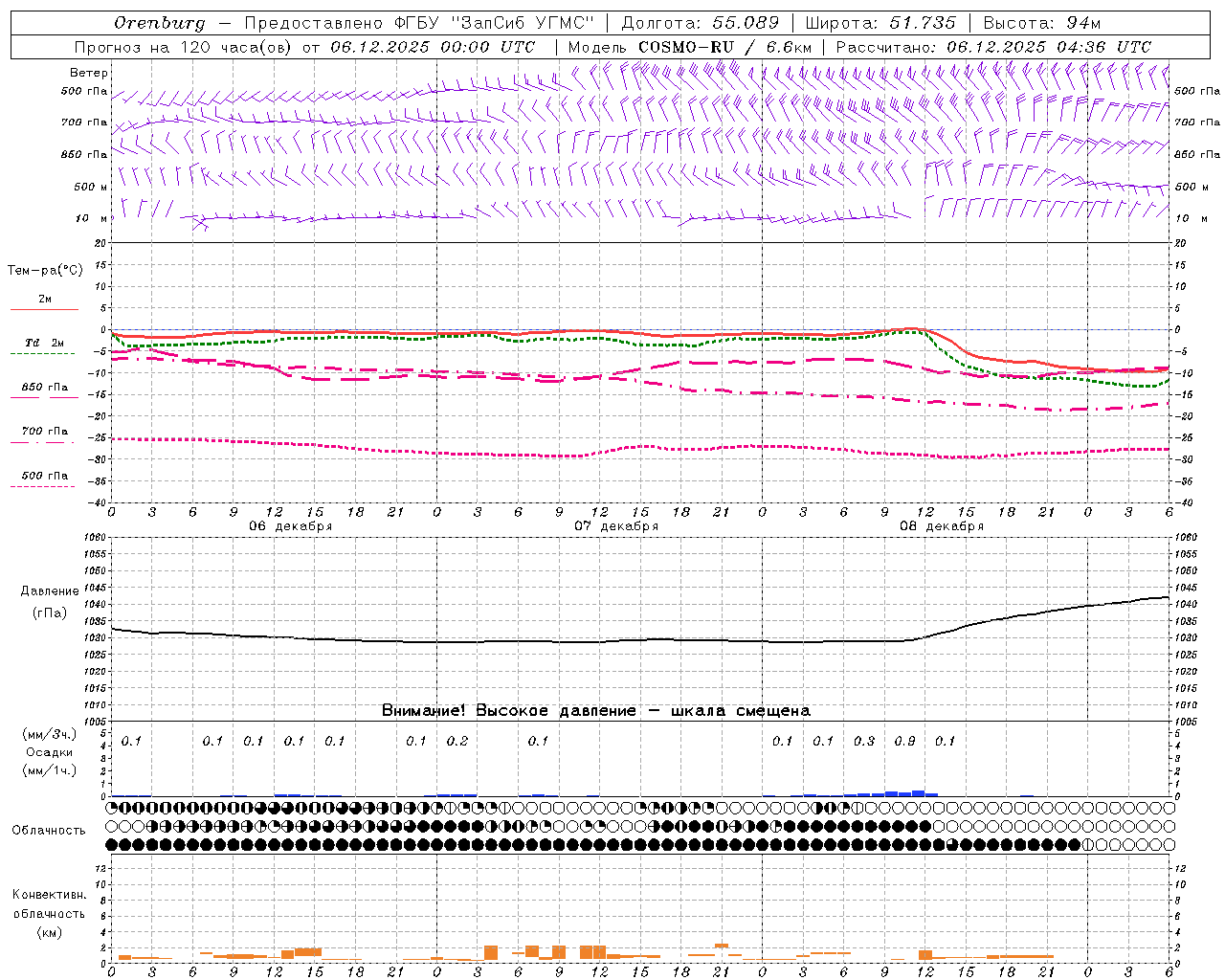This screenshot has width=1225, height=980.
Task: Click the '0.3' precipitation amount
Action: click(x=863, y=742)
